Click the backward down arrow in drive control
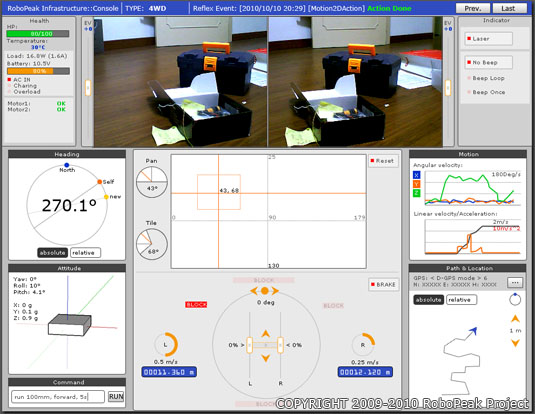This screenshot has width=535, height=414. (265, 358)
